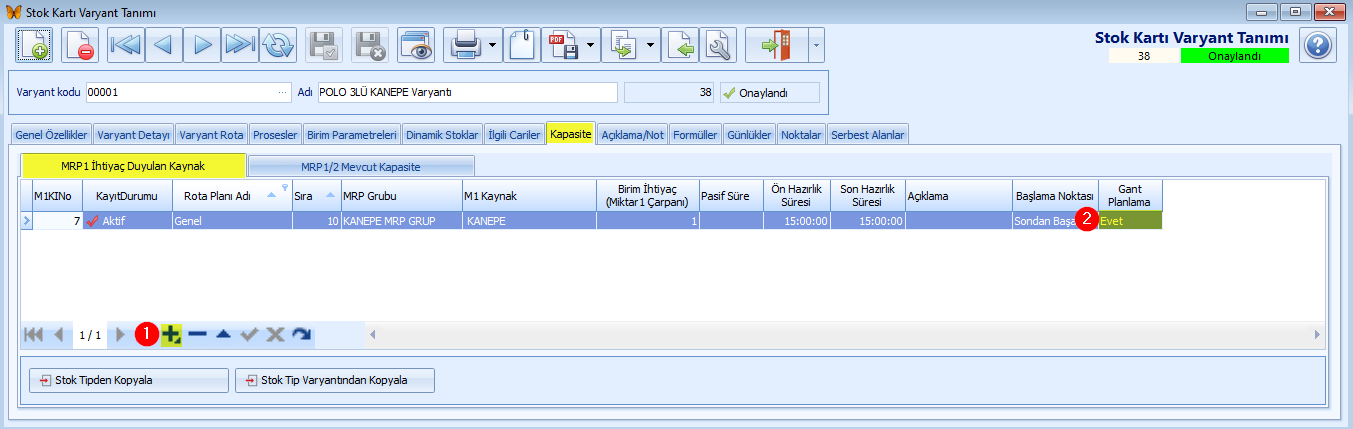Image resolution: width=1353 pixels, height=429 pixels.
Task: Click the printer icon
Action: (x=466, y=46)
